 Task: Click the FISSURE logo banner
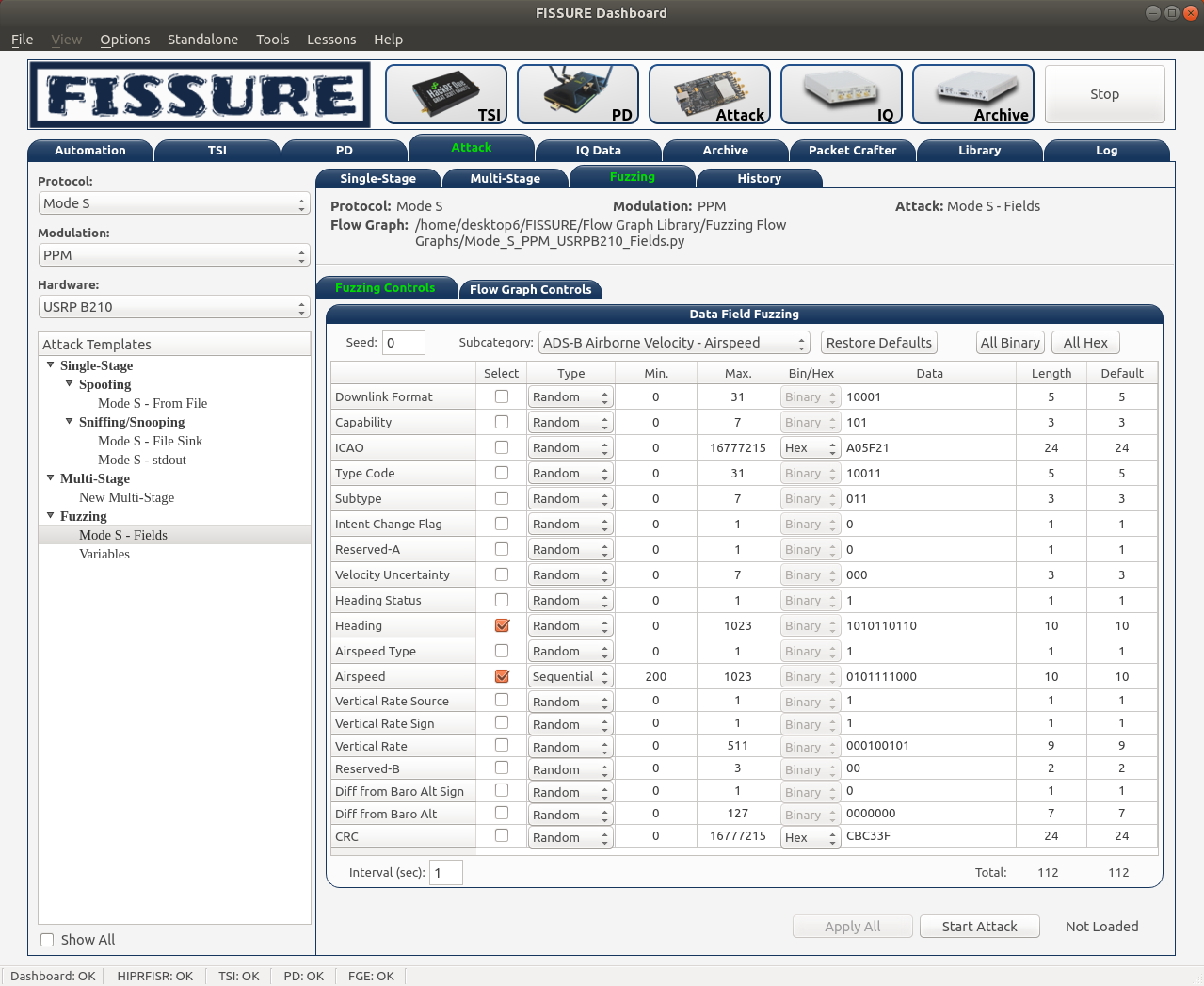click(x=200, y=95)
